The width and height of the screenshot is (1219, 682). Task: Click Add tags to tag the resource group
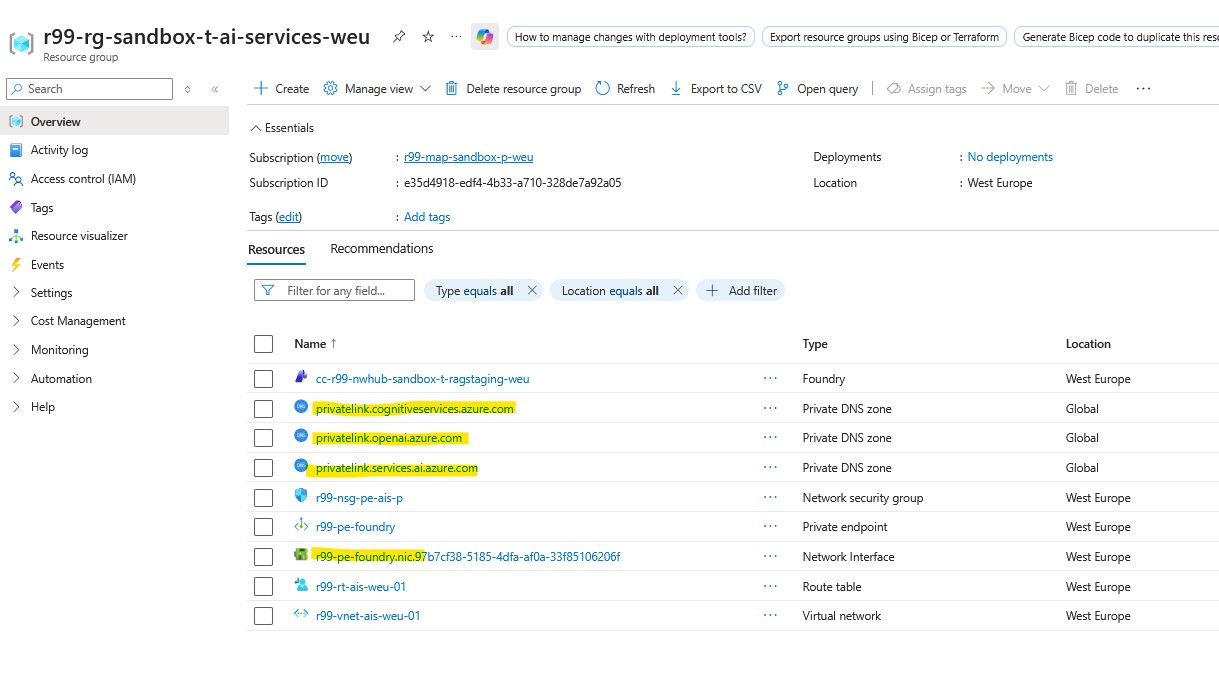427,216
